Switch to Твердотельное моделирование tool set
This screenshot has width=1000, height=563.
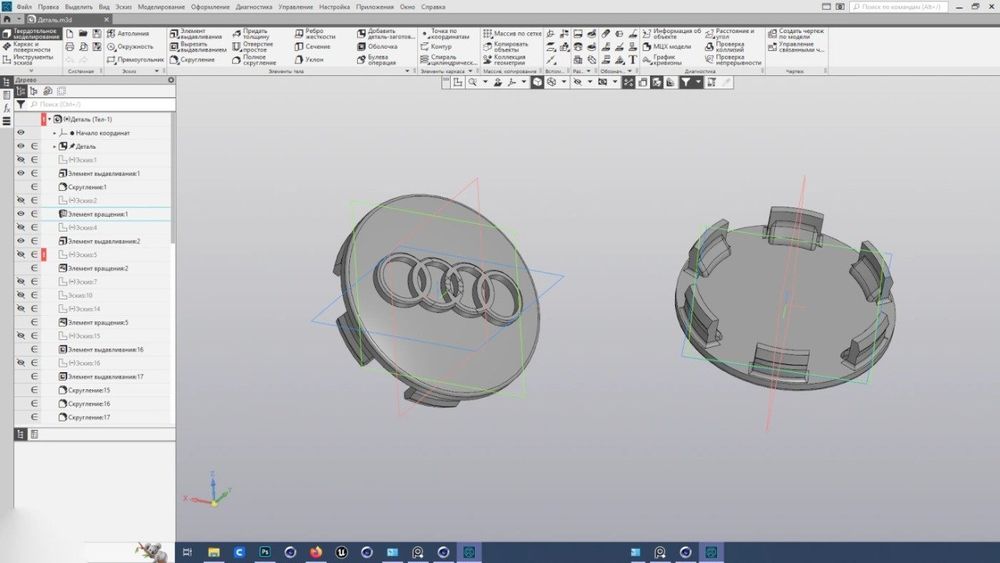(x=31, y=33)
